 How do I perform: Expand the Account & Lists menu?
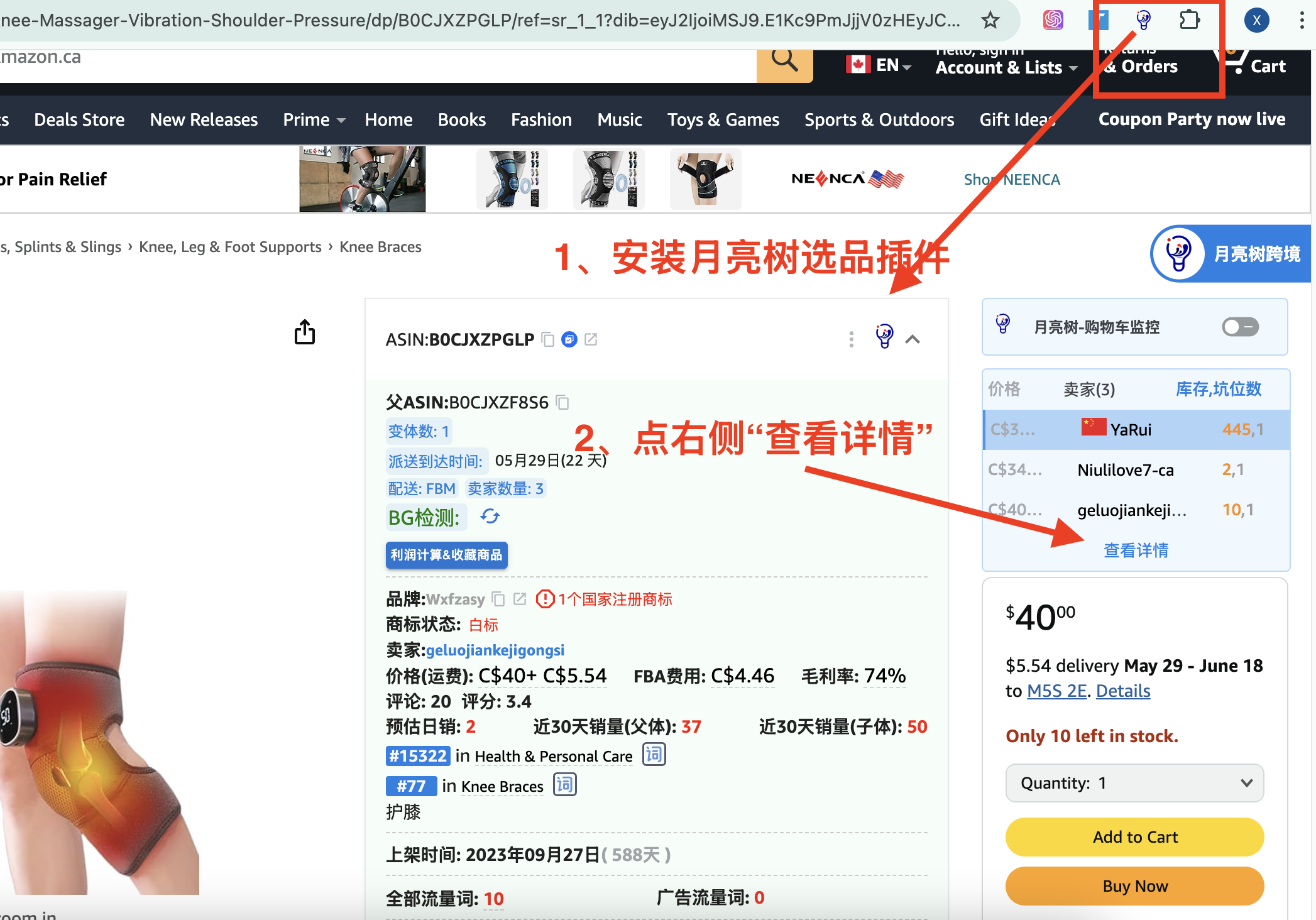(1007, 67)
